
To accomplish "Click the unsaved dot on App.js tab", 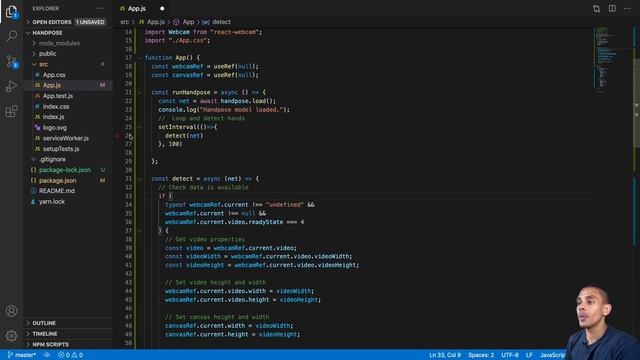I will coord(162,9).
